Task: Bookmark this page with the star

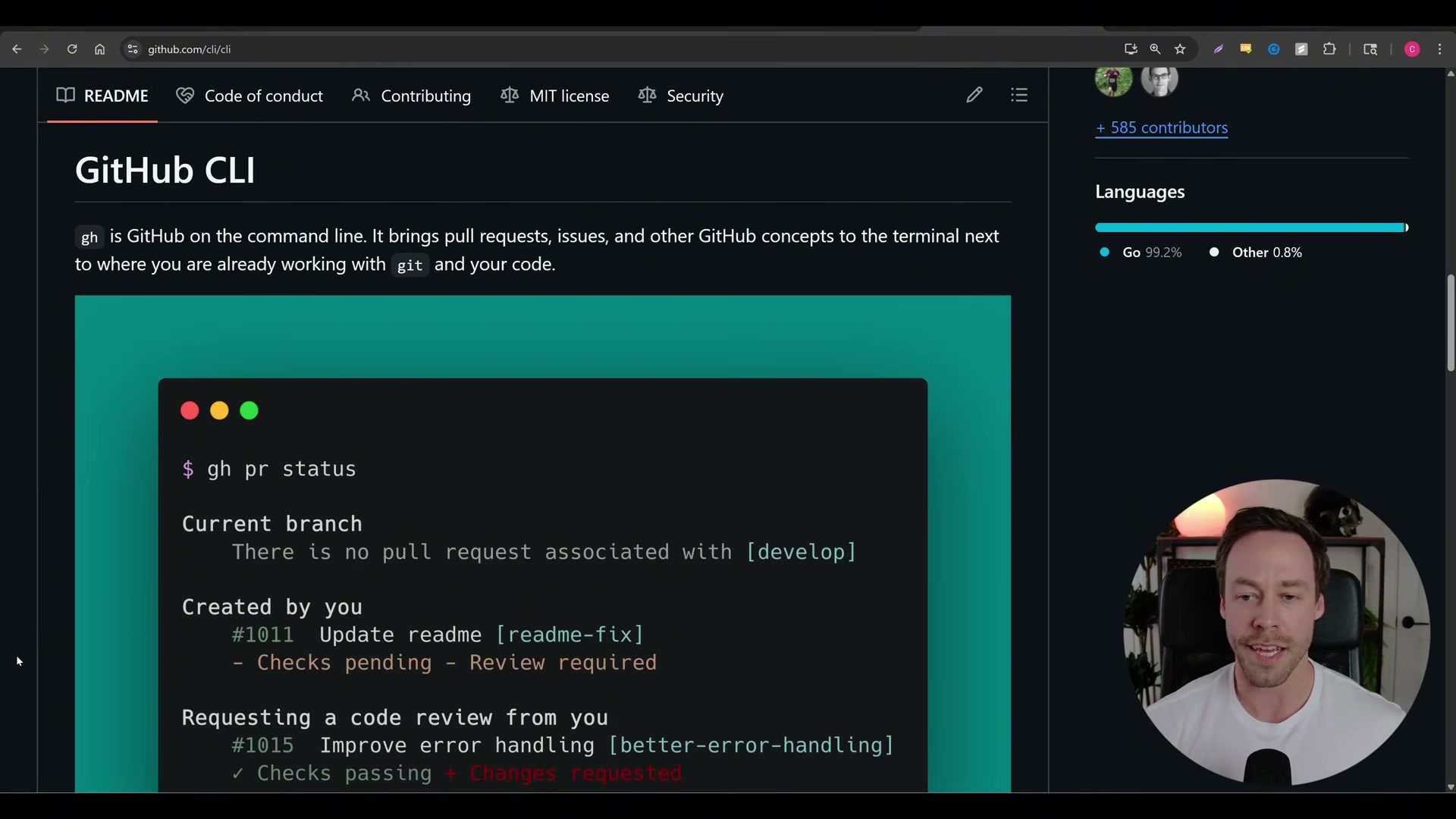Action: (1180, 49)
